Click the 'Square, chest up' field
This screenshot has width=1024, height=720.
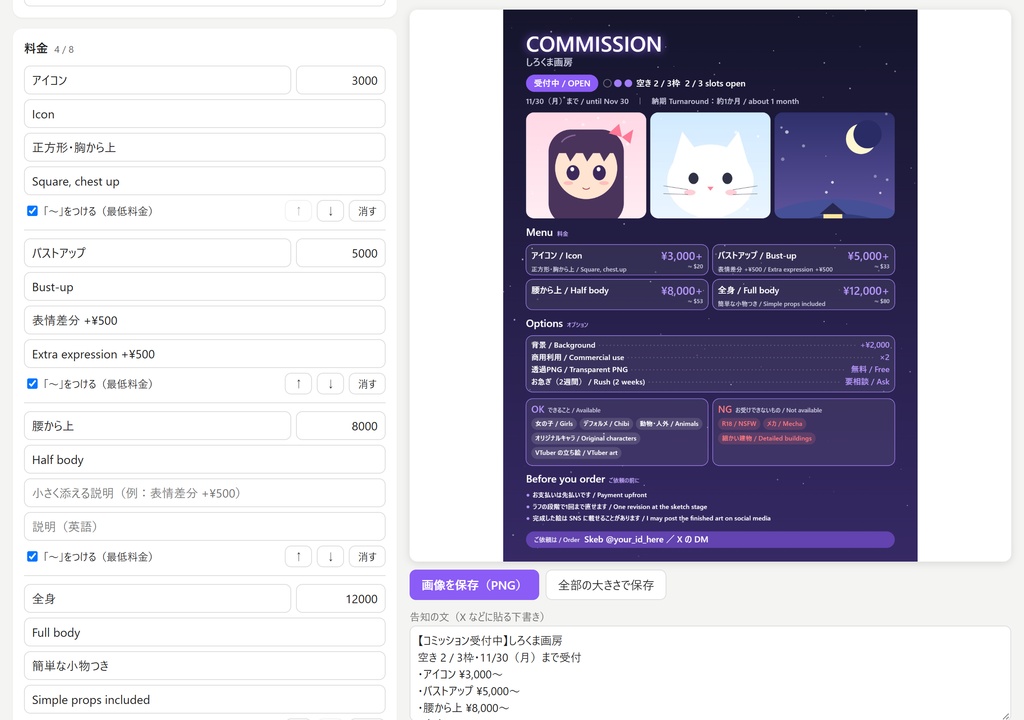pyautogui.click(x=204, y=181)
